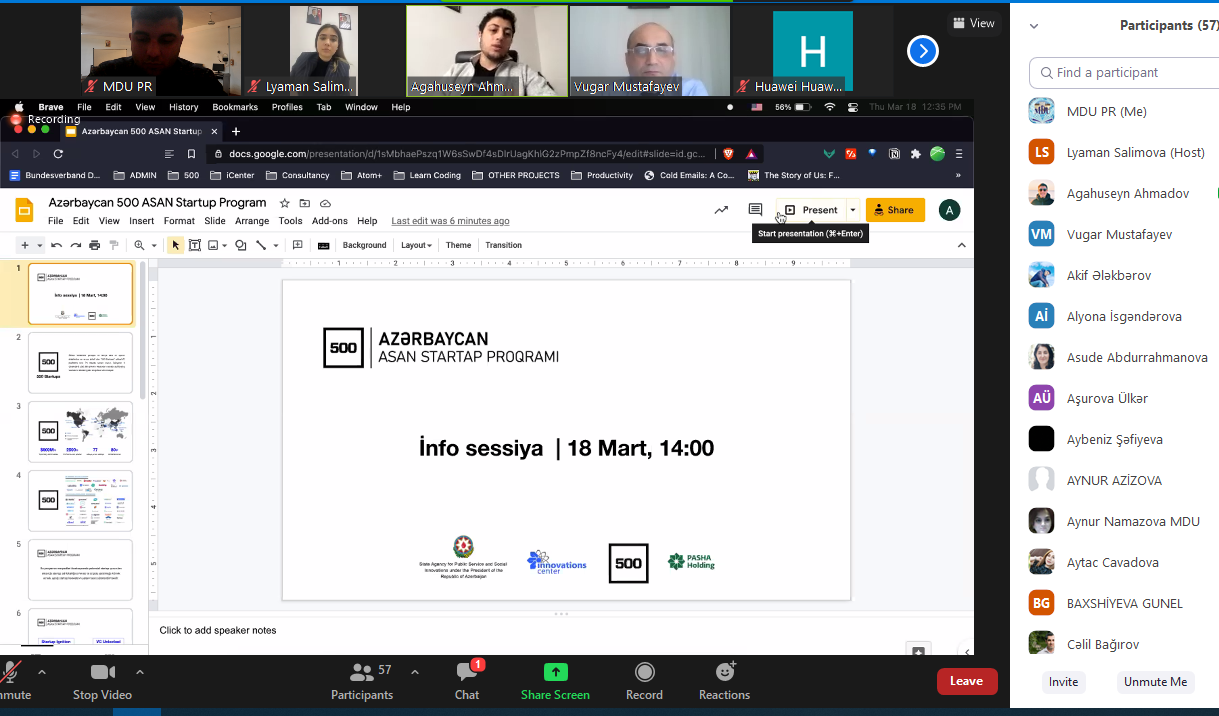
Task: Insert a Text box from toolbar
Action: [195, 245]
